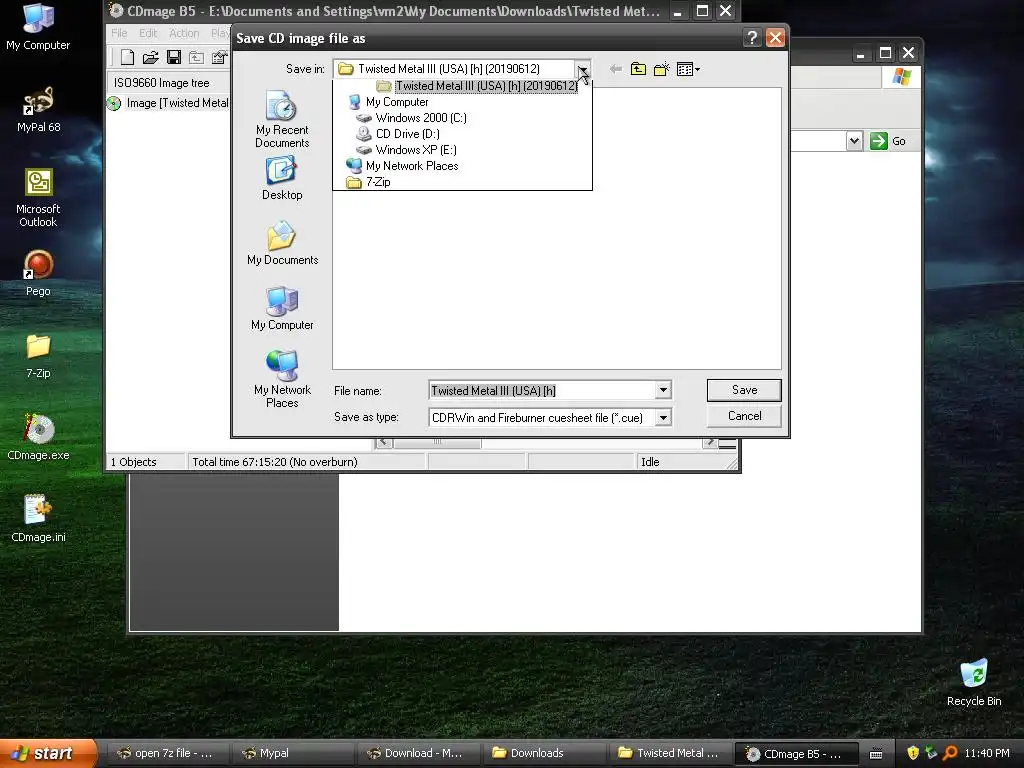Viewport: 1024px width, 768px height.
Task: Click the Cancel button
Action: click(x=744, y=416)
